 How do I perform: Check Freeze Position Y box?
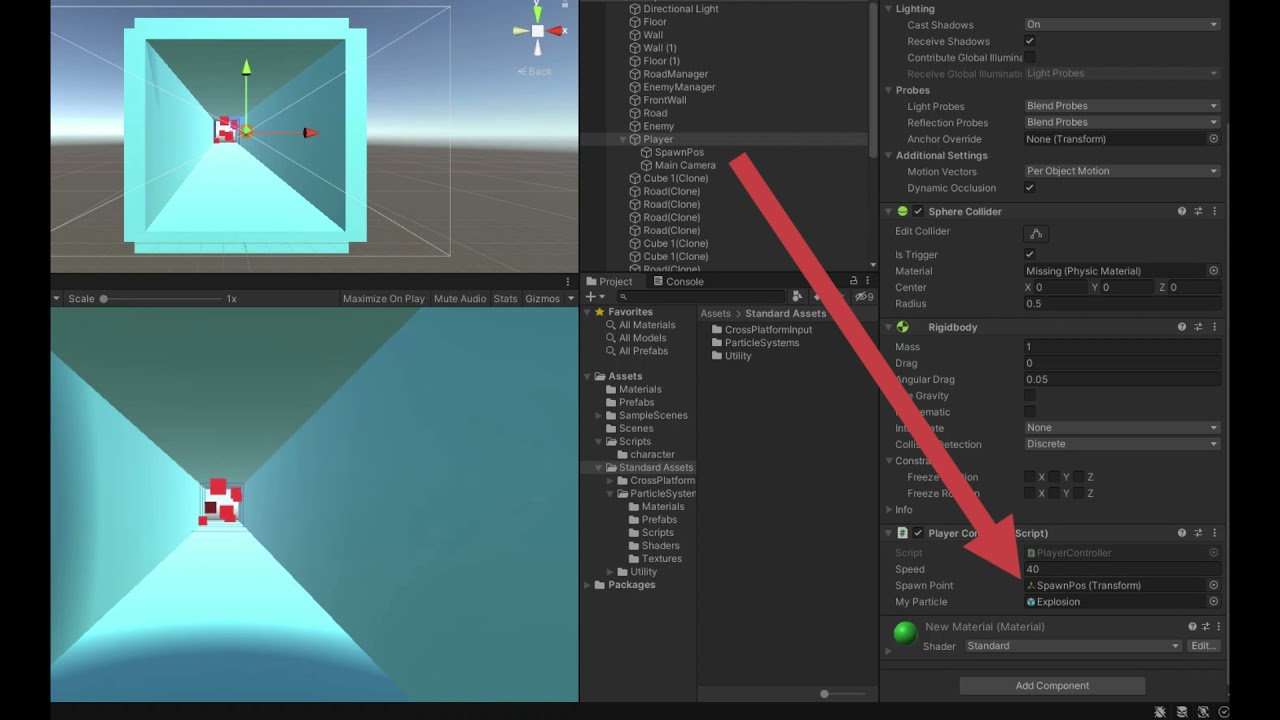point(1054,477)
